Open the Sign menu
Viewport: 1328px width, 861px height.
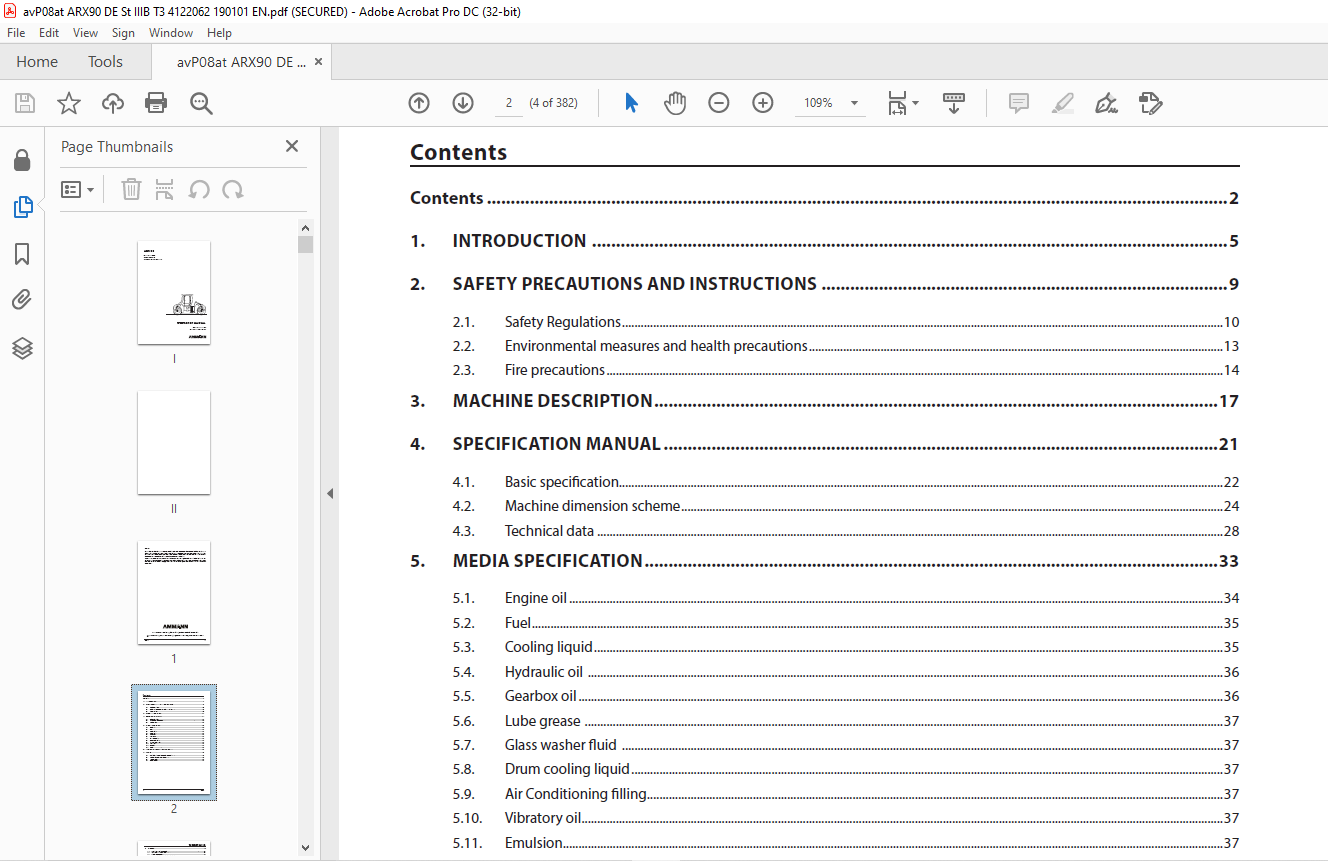pos(124,33)
